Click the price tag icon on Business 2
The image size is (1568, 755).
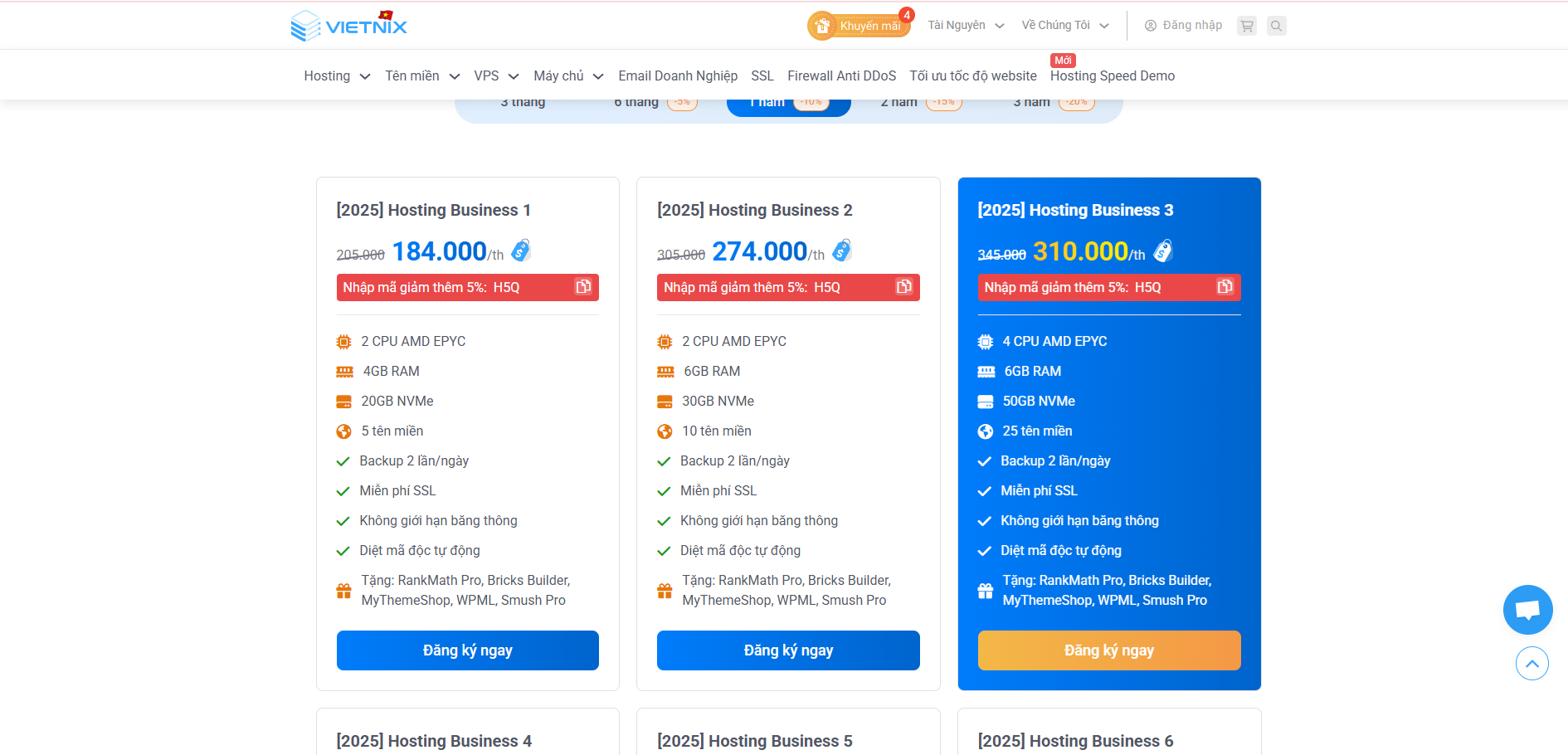click(842, 251)
